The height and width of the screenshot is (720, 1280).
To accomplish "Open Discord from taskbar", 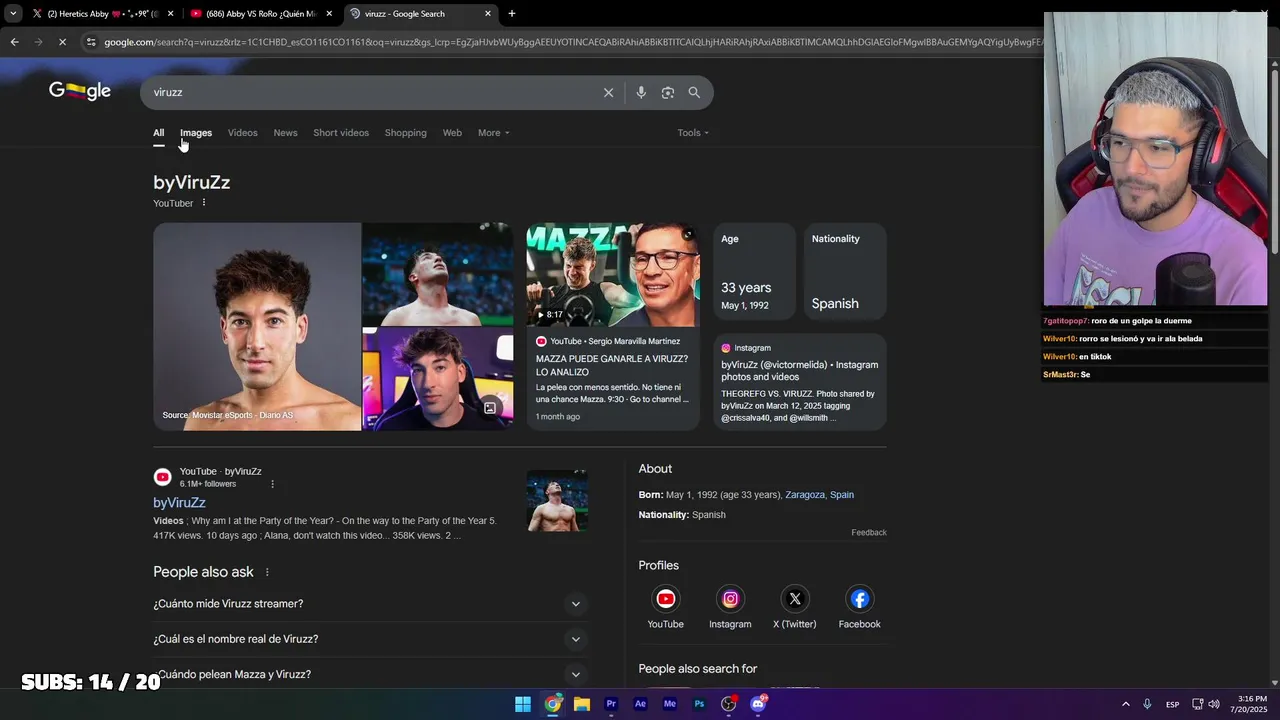I will (x=758, y=704).
